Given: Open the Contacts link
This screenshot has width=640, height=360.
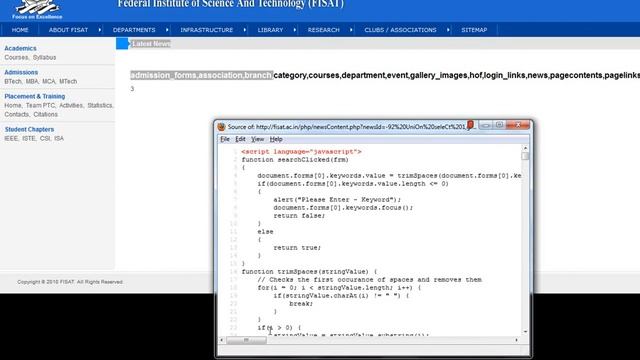Looking at the screenshot, I should [x=16, y=115].
